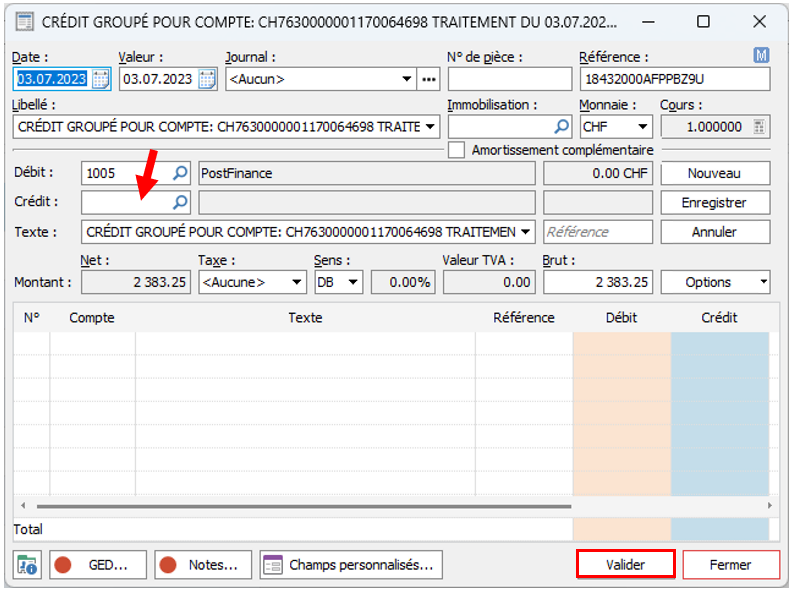Screen dimensions: 792x591
Task: Click the Débit account search magnifier
Action: (x=180, y=173)
